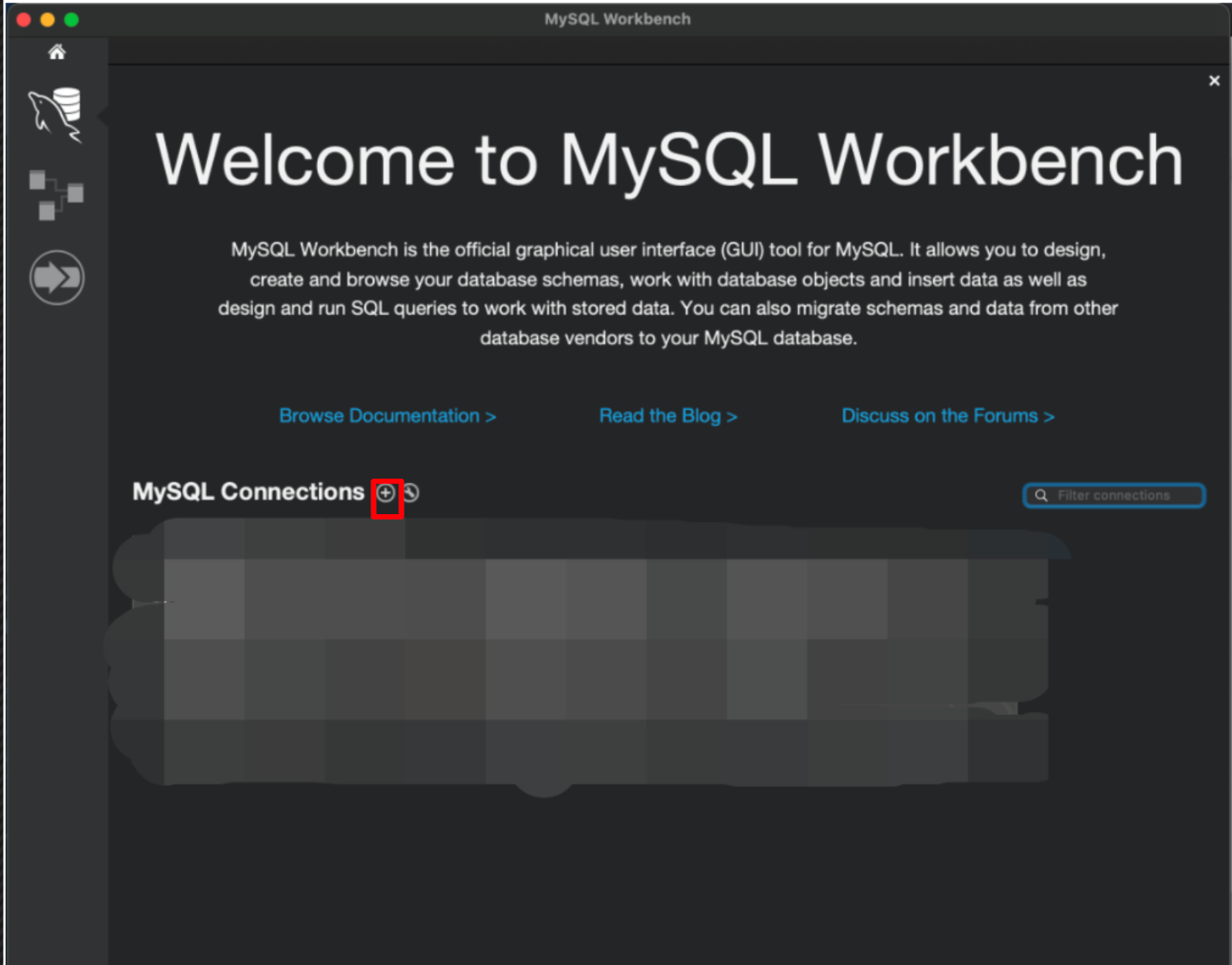Open Discuss on the Forums link
Viewport: 1232px width, 965px height.
[x=948, y=416]
